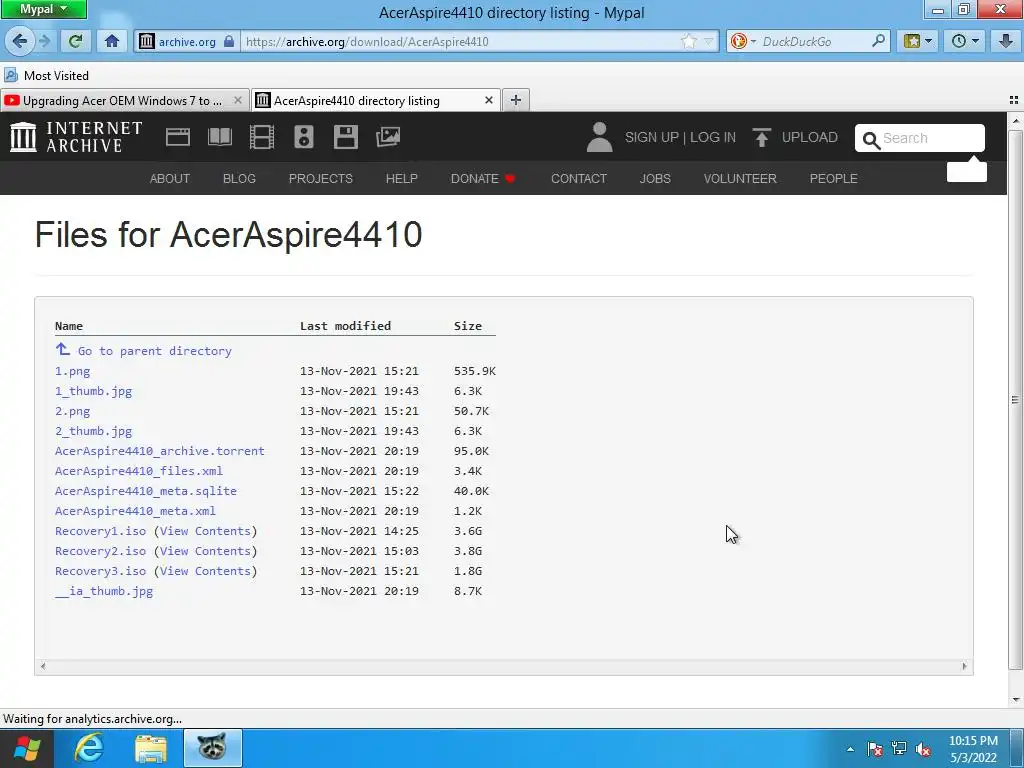Launch Internet Explorer from taskbar
Viewport: 1024px width, 768px height.
pos(89,748)
